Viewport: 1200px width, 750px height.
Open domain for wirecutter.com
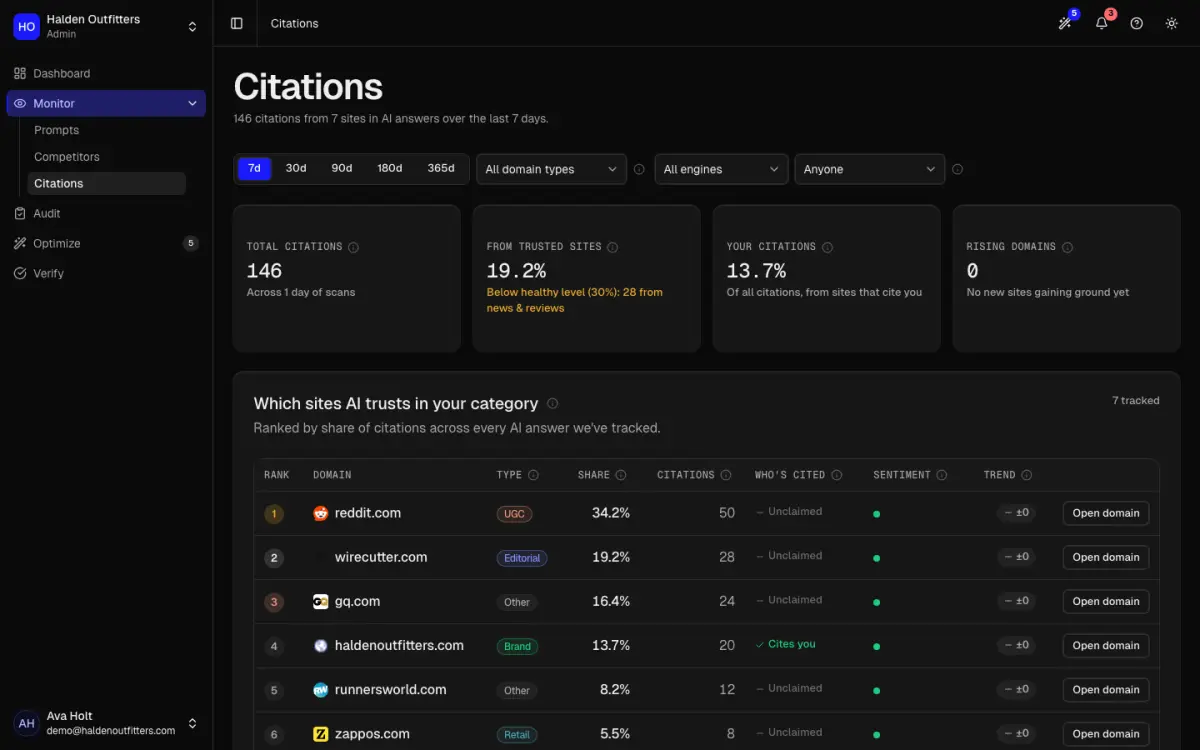coord(1106,557)
